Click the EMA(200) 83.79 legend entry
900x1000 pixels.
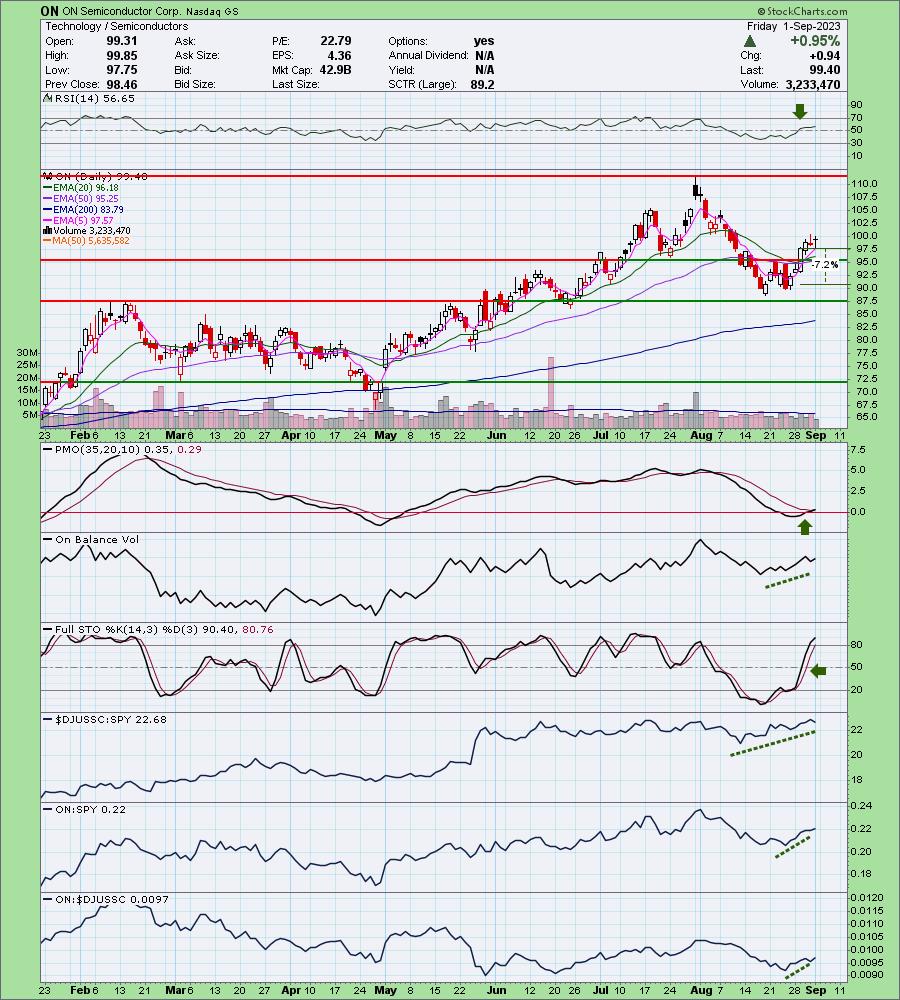pos(84,209)
